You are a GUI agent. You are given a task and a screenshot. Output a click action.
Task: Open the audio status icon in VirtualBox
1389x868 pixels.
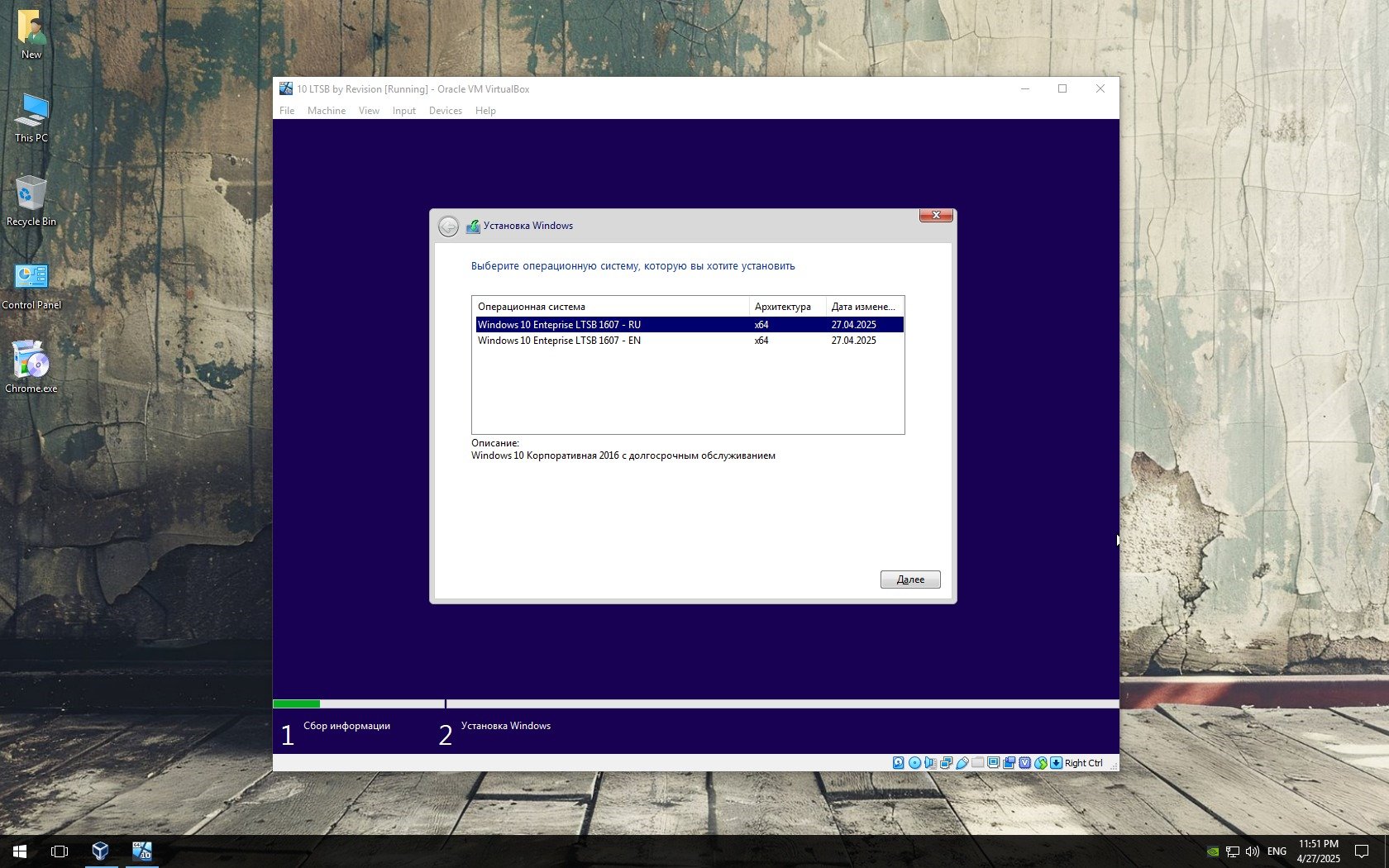(930, 763)
